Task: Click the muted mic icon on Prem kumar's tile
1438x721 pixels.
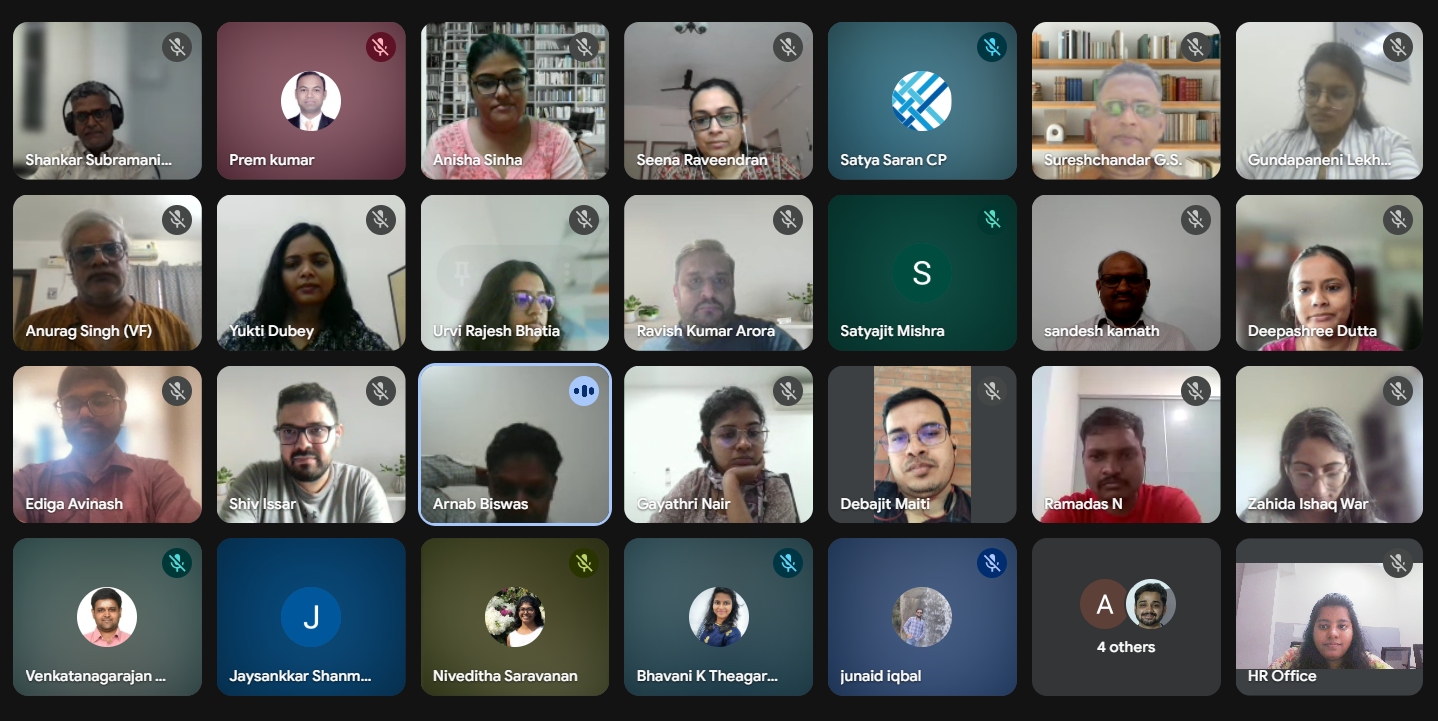Action: [x=380, y=47]
